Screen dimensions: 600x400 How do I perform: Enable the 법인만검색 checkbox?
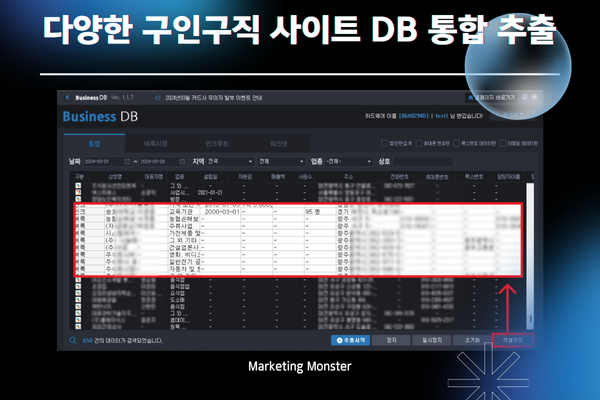(384, 143)
